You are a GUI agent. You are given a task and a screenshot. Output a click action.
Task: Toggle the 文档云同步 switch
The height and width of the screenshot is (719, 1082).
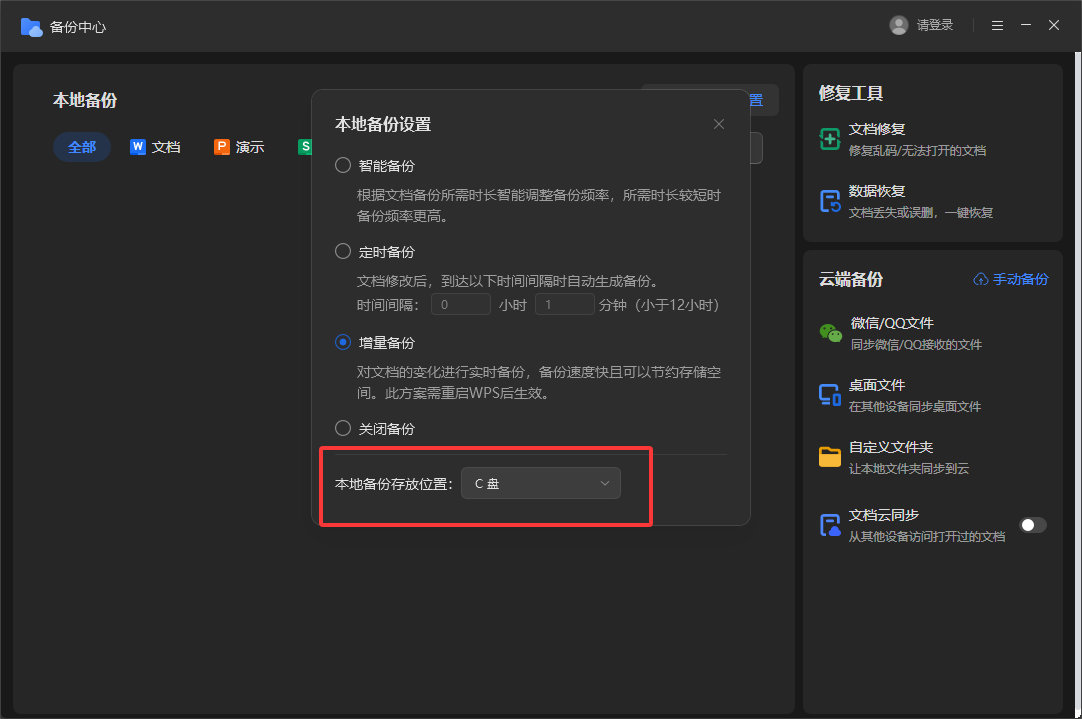point(1032,525)
